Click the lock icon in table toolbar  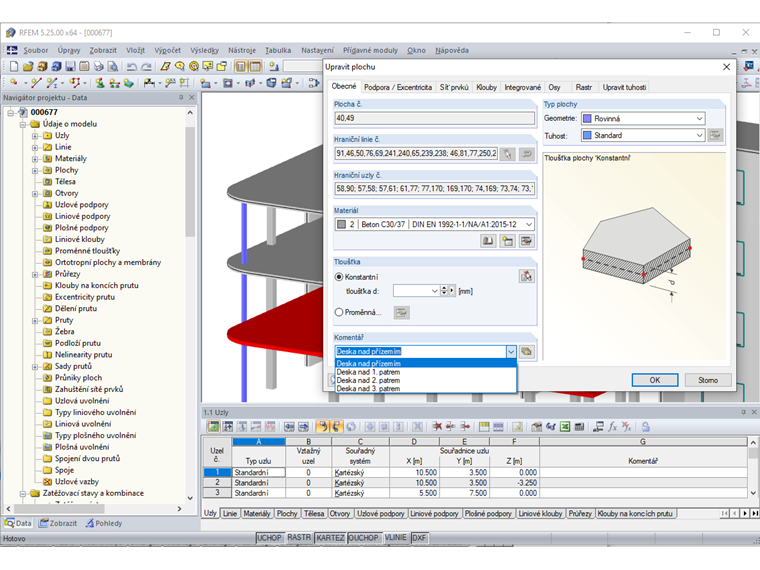[x=646, y=427]
